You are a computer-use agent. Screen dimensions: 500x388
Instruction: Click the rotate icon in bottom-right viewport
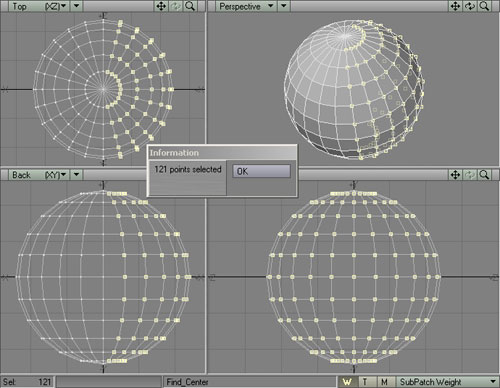470,175
